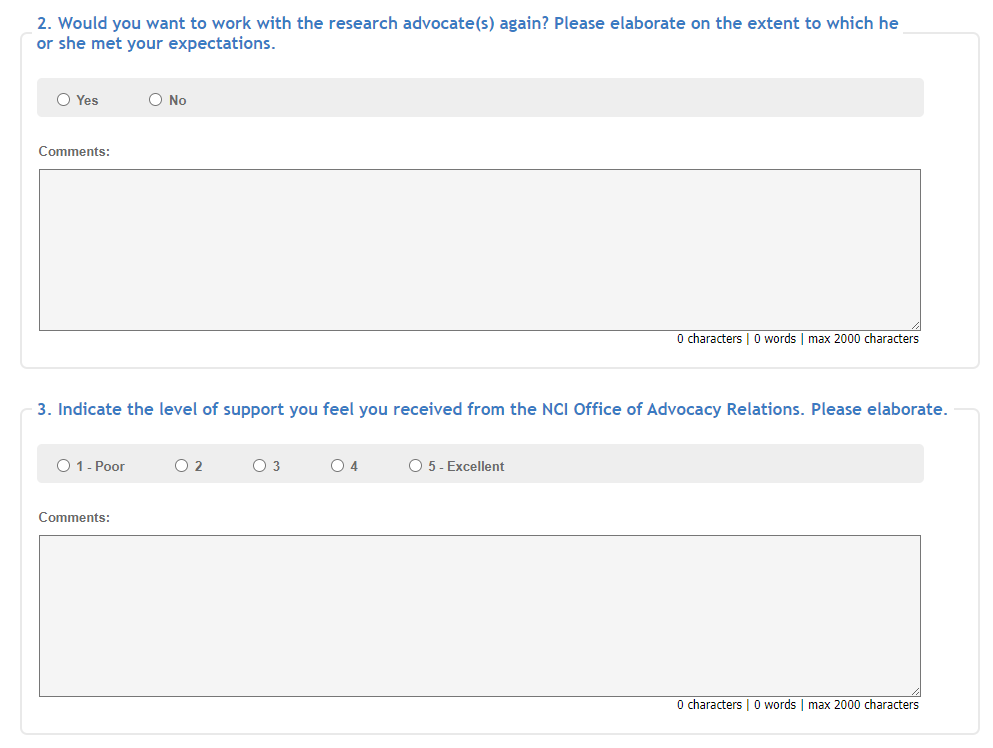
Task: Click the Comments label under question 3
Action: (x=74, y=518)
